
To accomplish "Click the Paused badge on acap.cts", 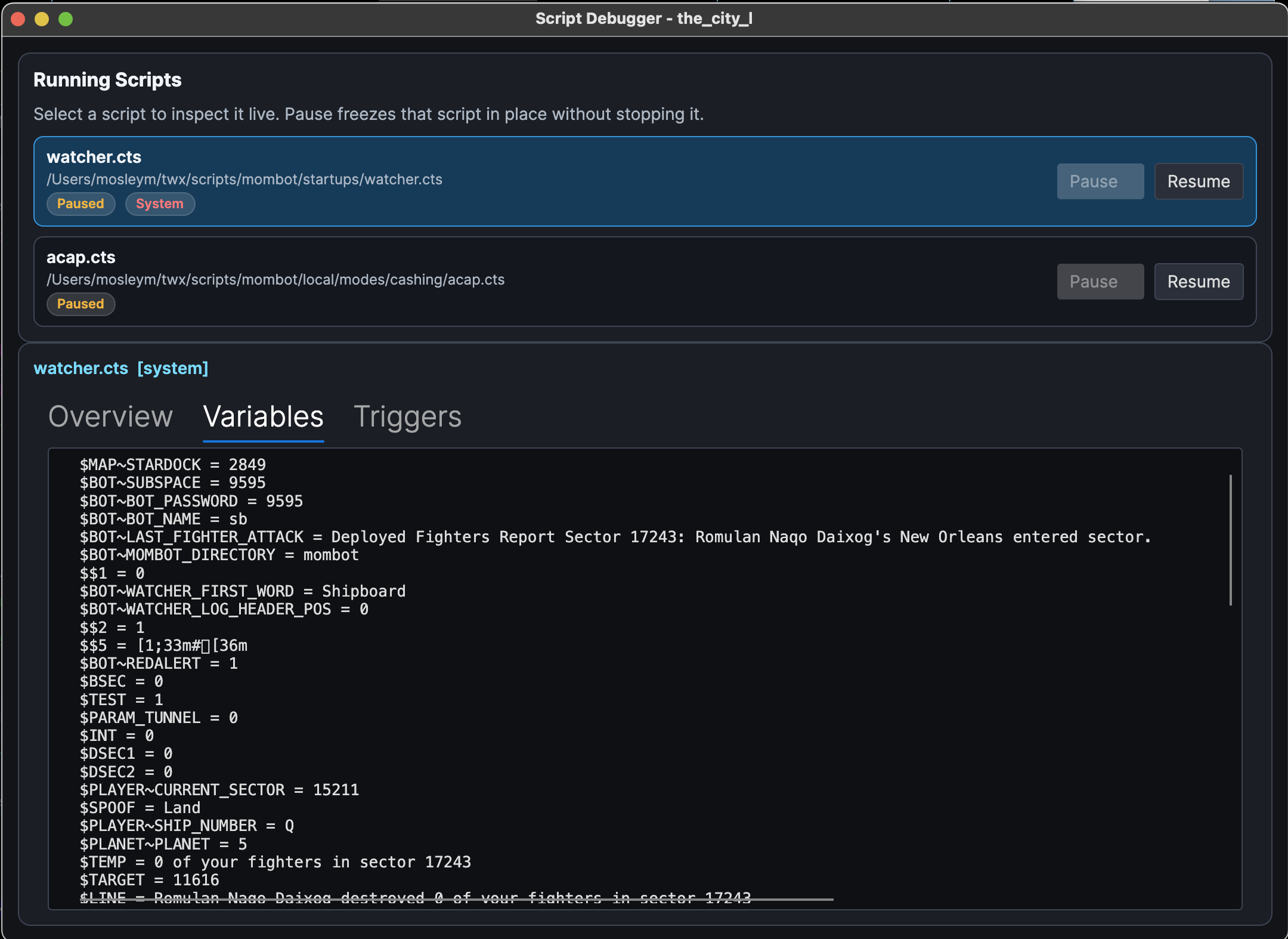I will click(x=80, y=304).
